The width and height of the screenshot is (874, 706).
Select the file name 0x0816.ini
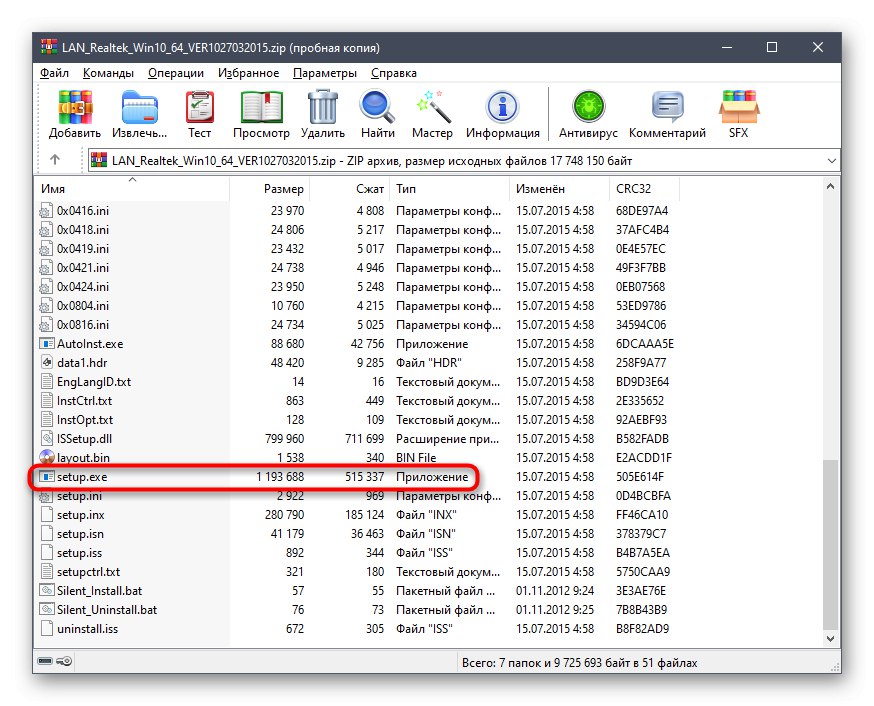point(83,324)
